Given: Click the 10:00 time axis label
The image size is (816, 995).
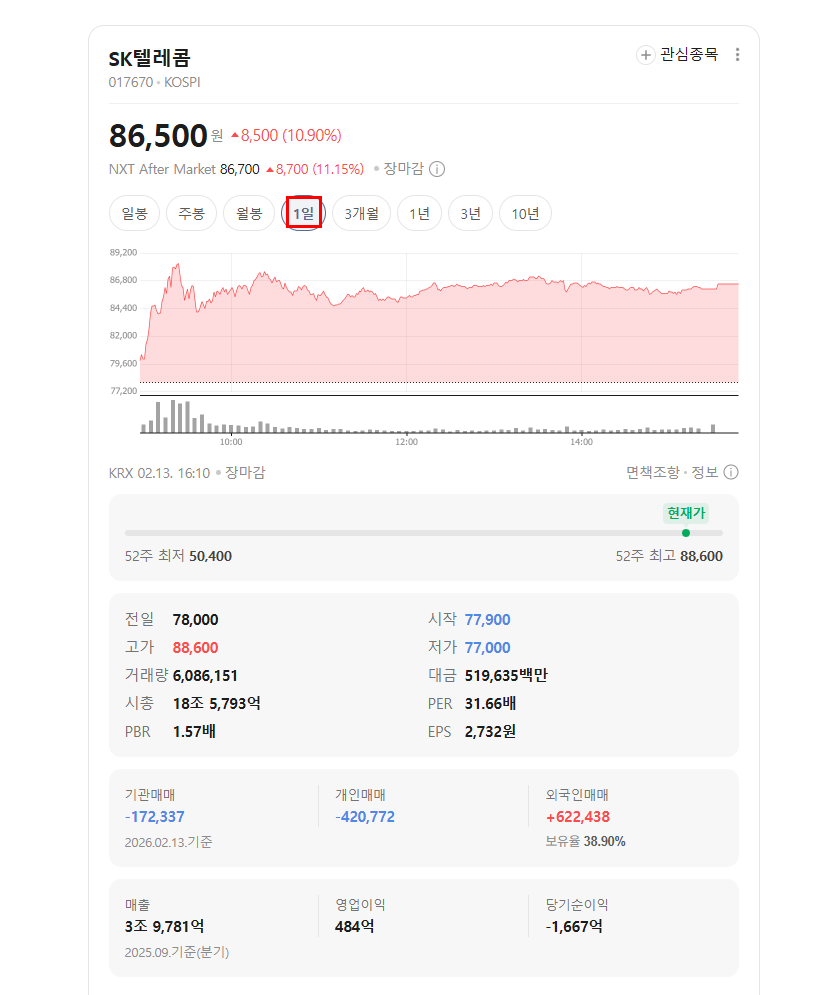Looking at the screenshot, I should 231,442.
